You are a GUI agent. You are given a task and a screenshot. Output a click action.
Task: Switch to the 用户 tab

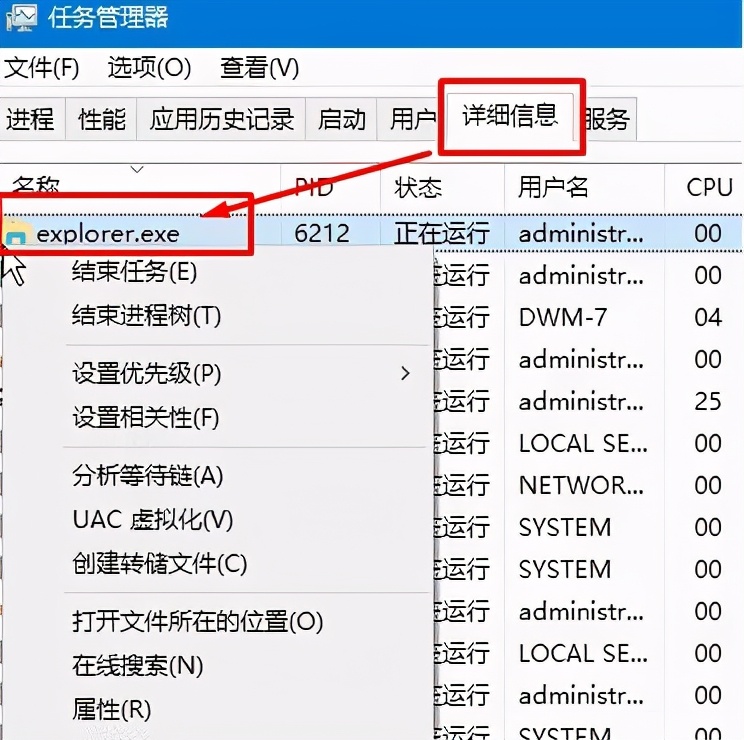tap(412, 119)
